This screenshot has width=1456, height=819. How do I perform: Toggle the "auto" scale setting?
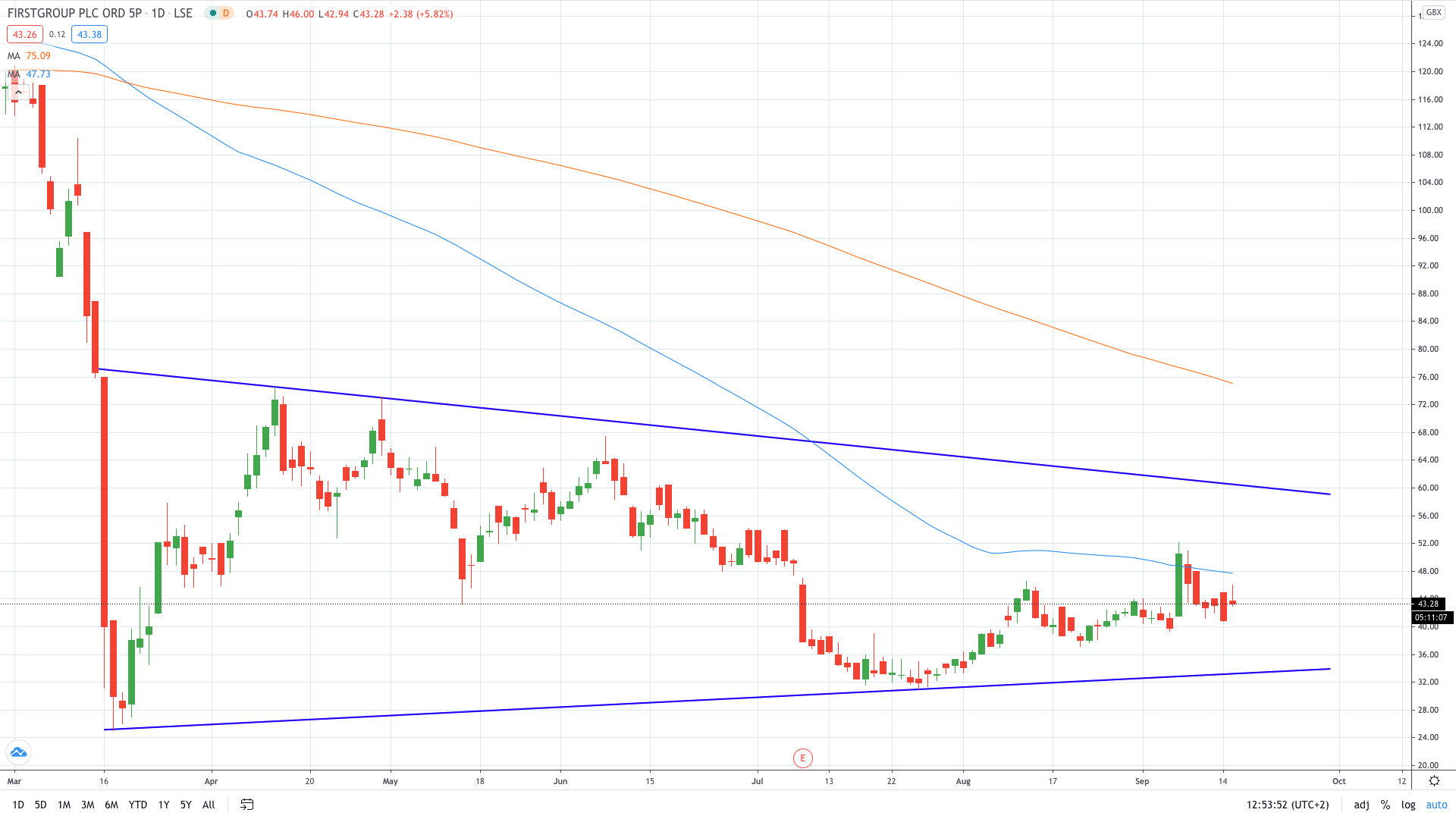coord(1436,805)
